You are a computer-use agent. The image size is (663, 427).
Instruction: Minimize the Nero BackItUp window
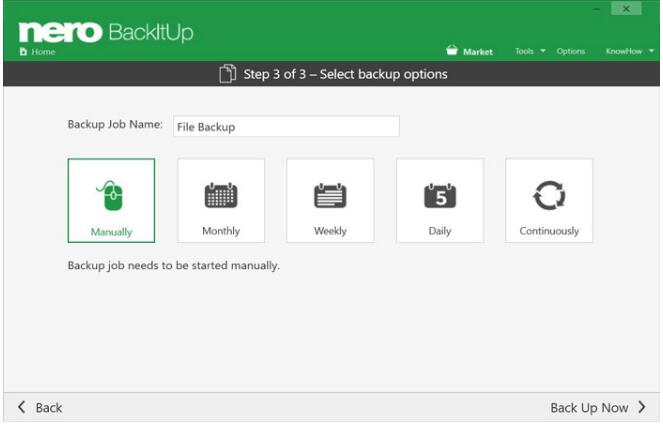pyautogui.click(x=597, y=8)
